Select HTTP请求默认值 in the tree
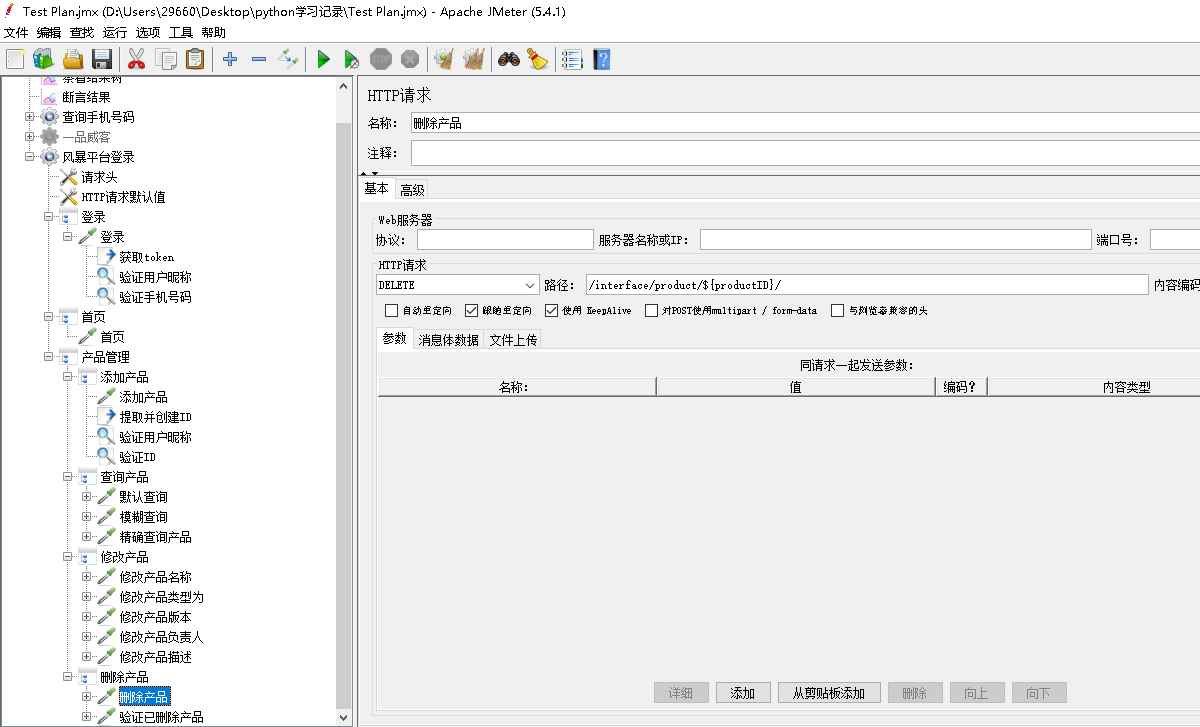Viewport: 1200px width, 727px height. (123, 197)
